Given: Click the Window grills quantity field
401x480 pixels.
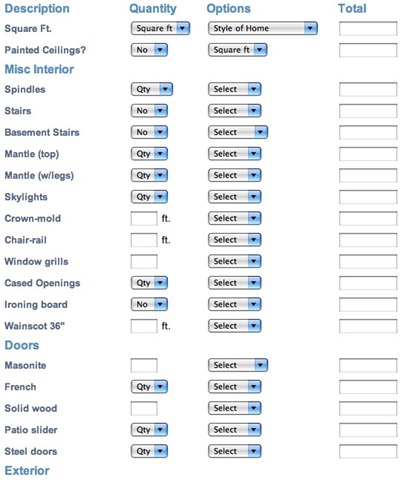Looking at the screenshot, I should [144, 262].
